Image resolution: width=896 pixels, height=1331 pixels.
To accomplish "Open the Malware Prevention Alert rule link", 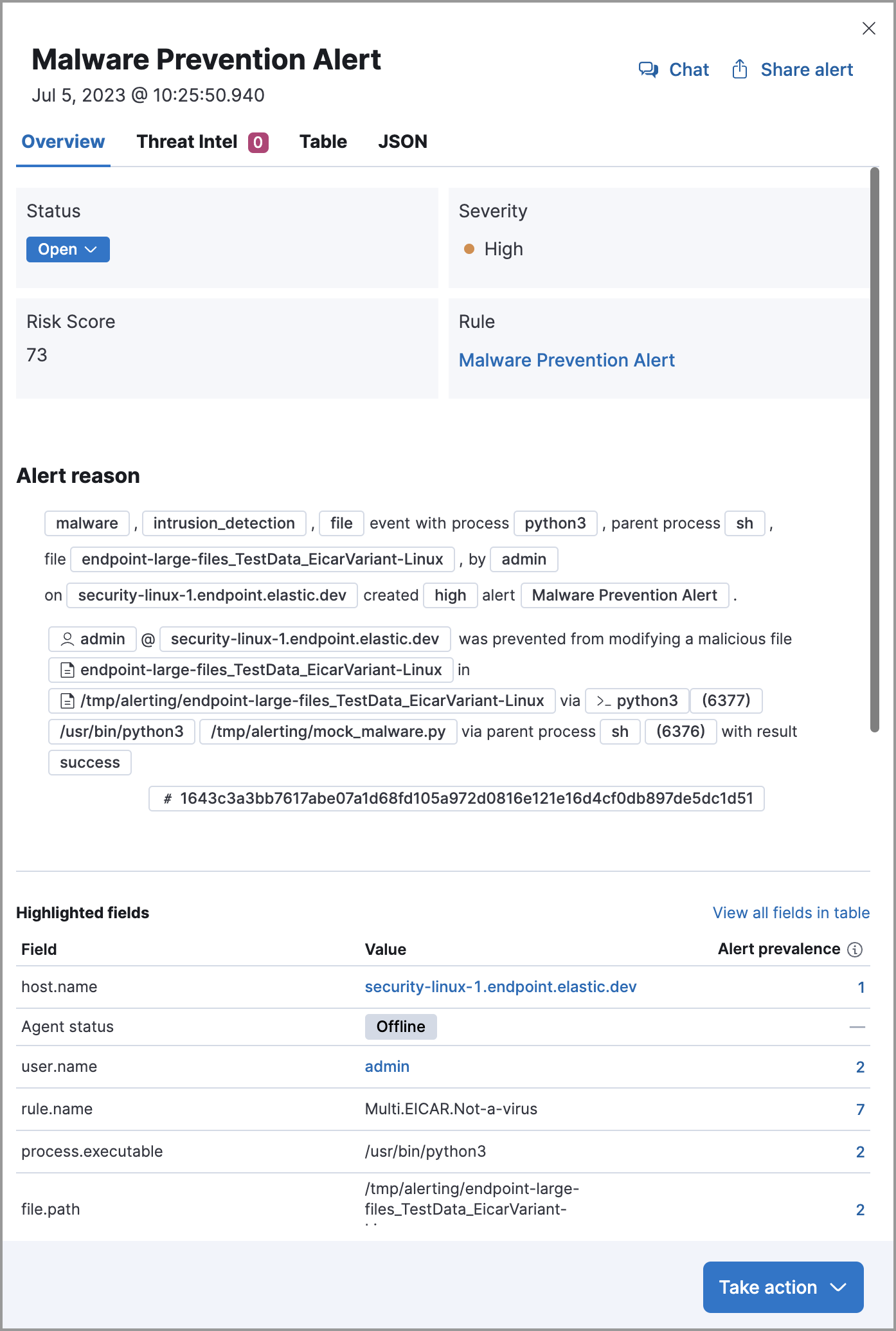I will click(566, 360).
